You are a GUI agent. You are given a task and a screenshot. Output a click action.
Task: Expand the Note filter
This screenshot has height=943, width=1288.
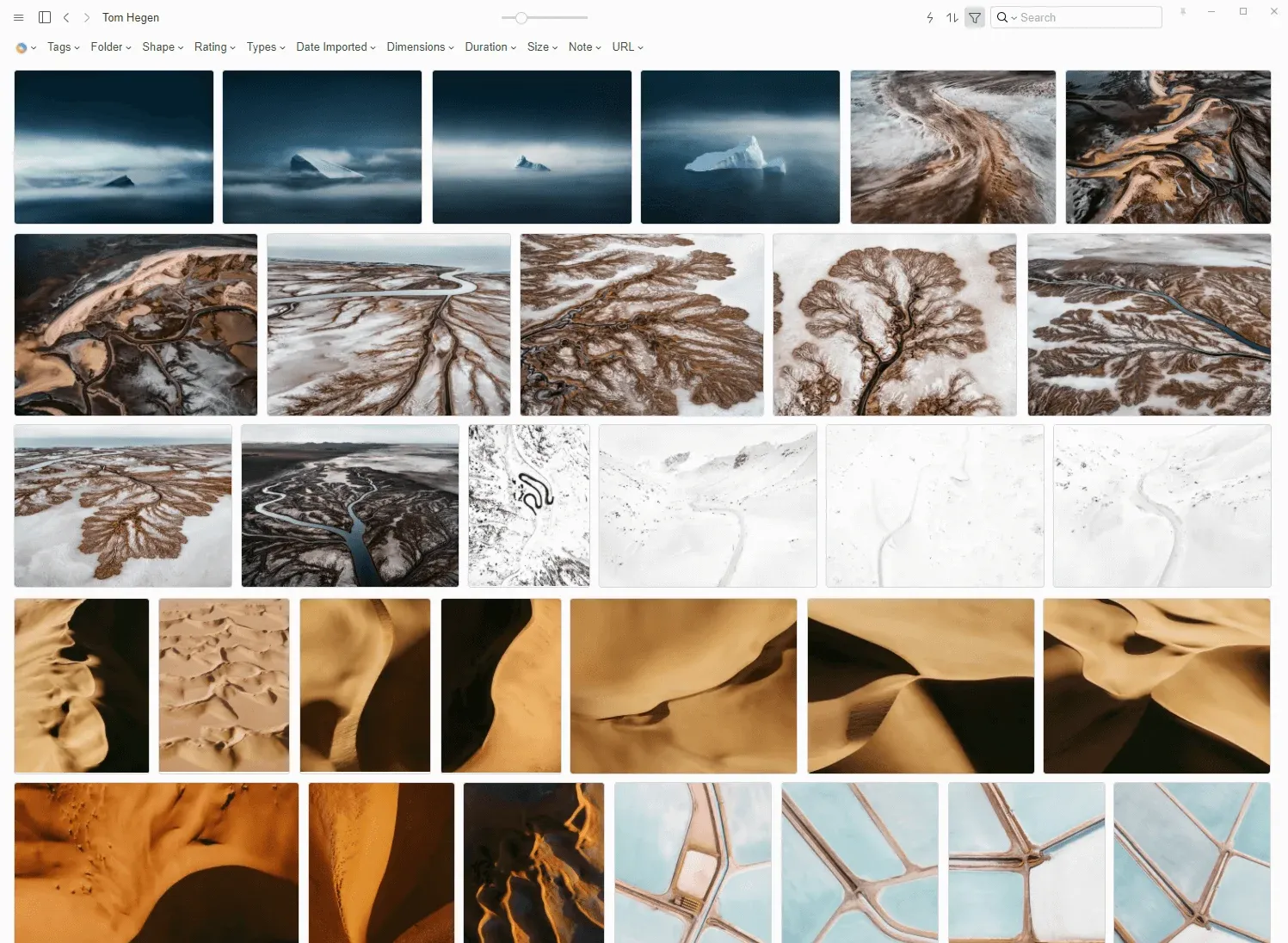pos(585,47)
